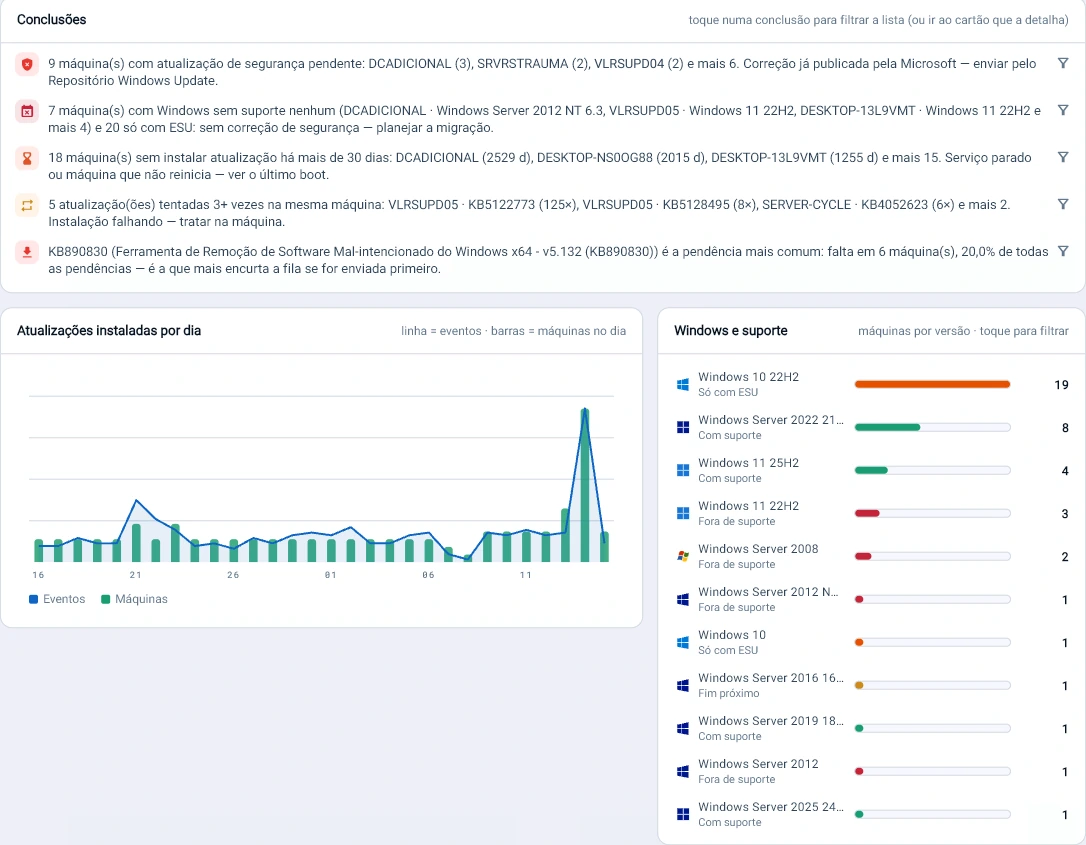
Task: Click the Atualizações instaladas por dia title
Action: click(109, 331)
